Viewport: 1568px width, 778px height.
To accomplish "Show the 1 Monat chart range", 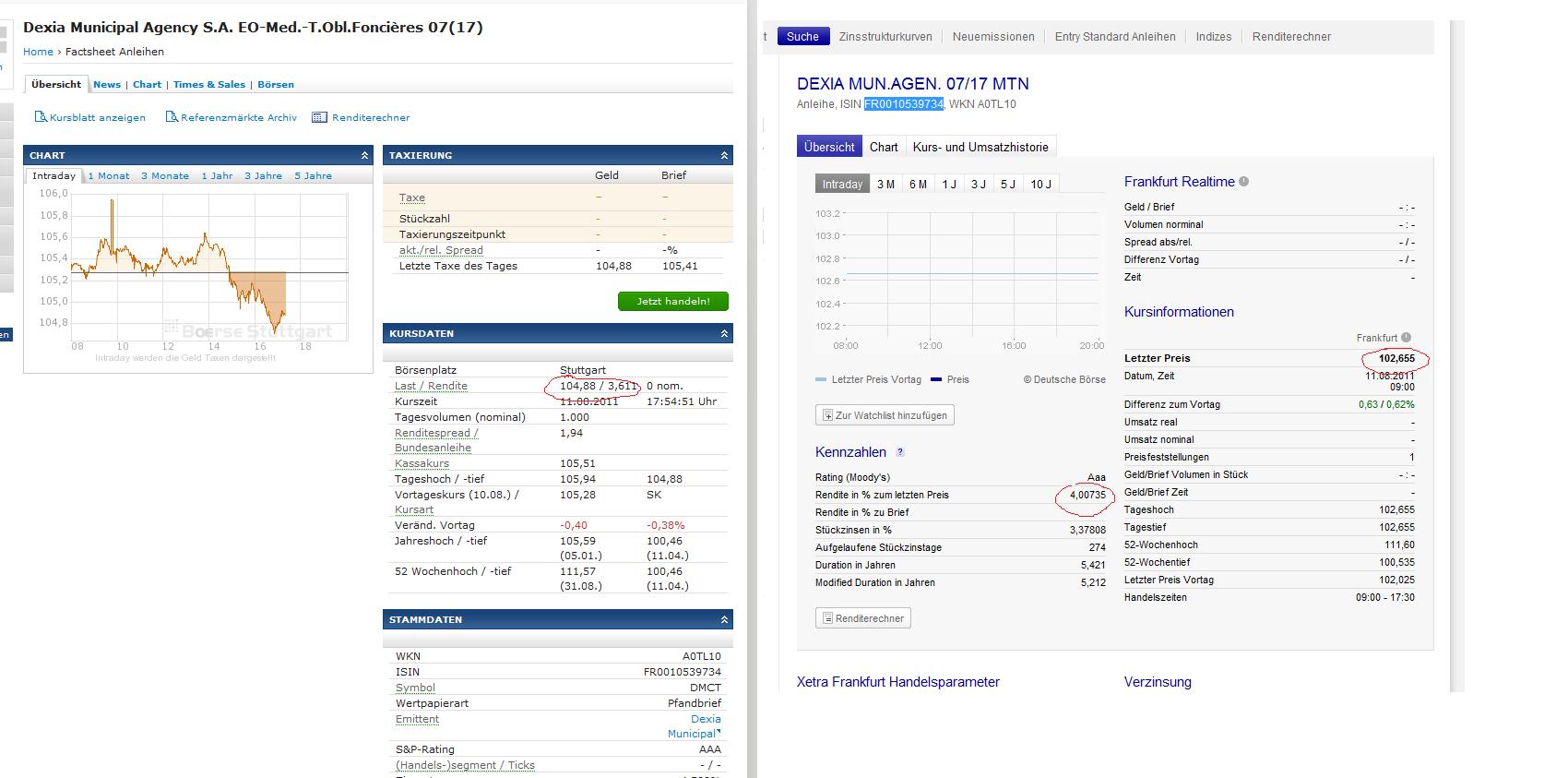I will [109, 175].
